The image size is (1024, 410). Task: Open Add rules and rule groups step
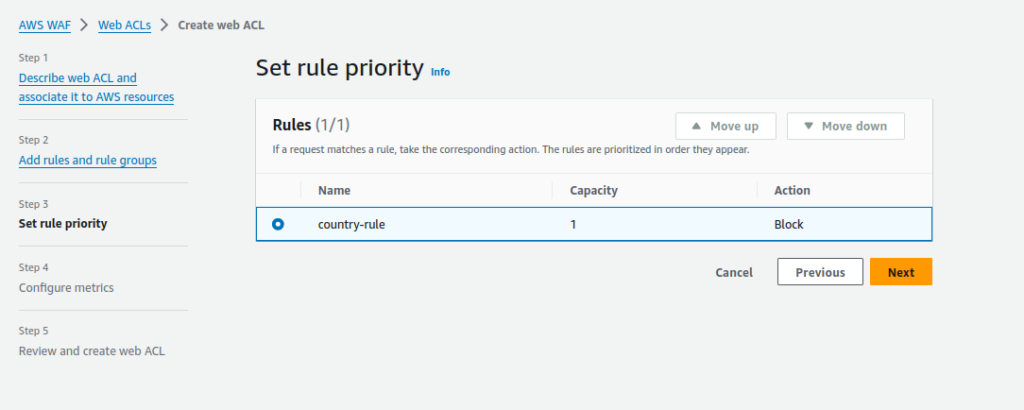87,160
